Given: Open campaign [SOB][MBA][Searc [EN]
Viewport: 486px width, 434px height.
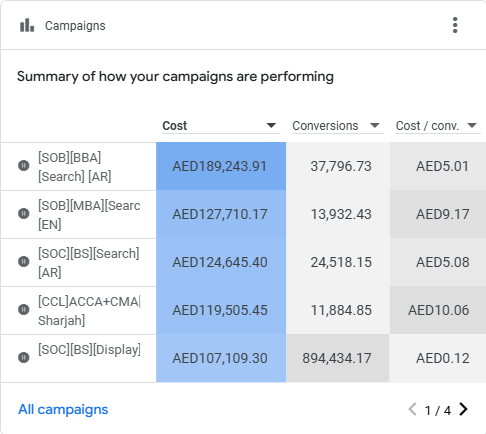Looking at the screenshot, I should (x=89, y=215).
